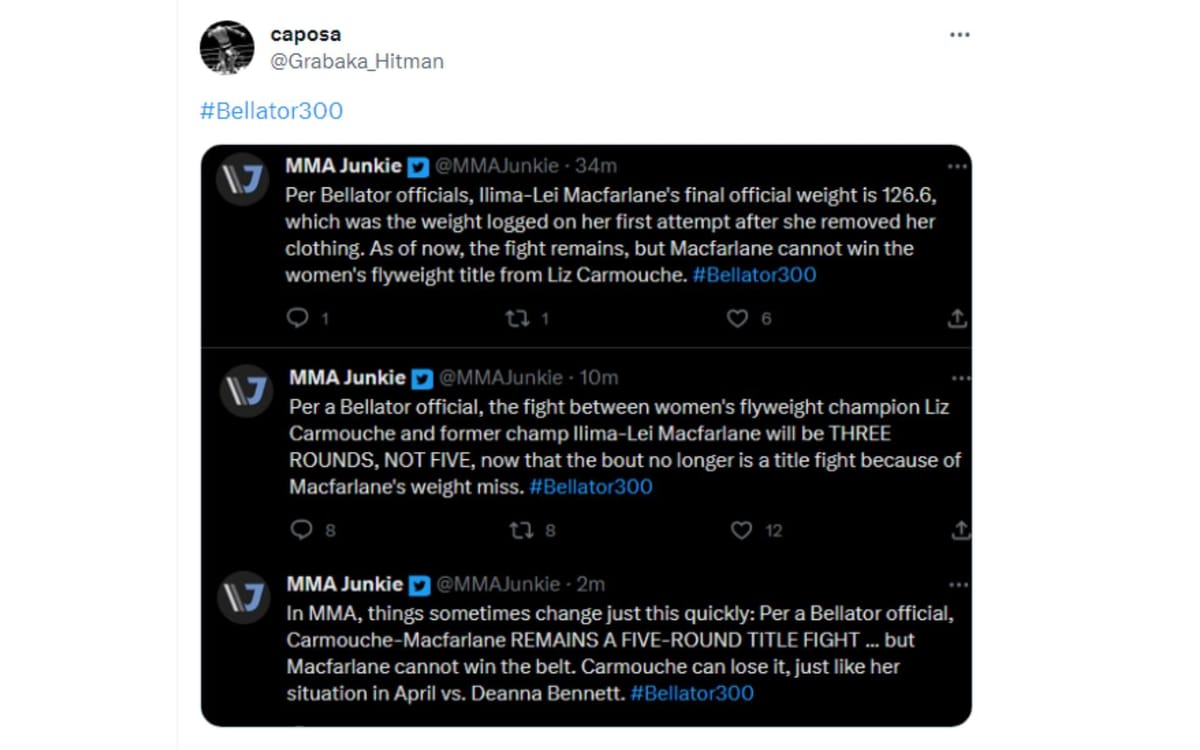Toggle like on the first MMA Junkie tweet
Image resolution: width=1200 pixels, height=750 pixels.
pyautogui.click(x=737, y=318)
